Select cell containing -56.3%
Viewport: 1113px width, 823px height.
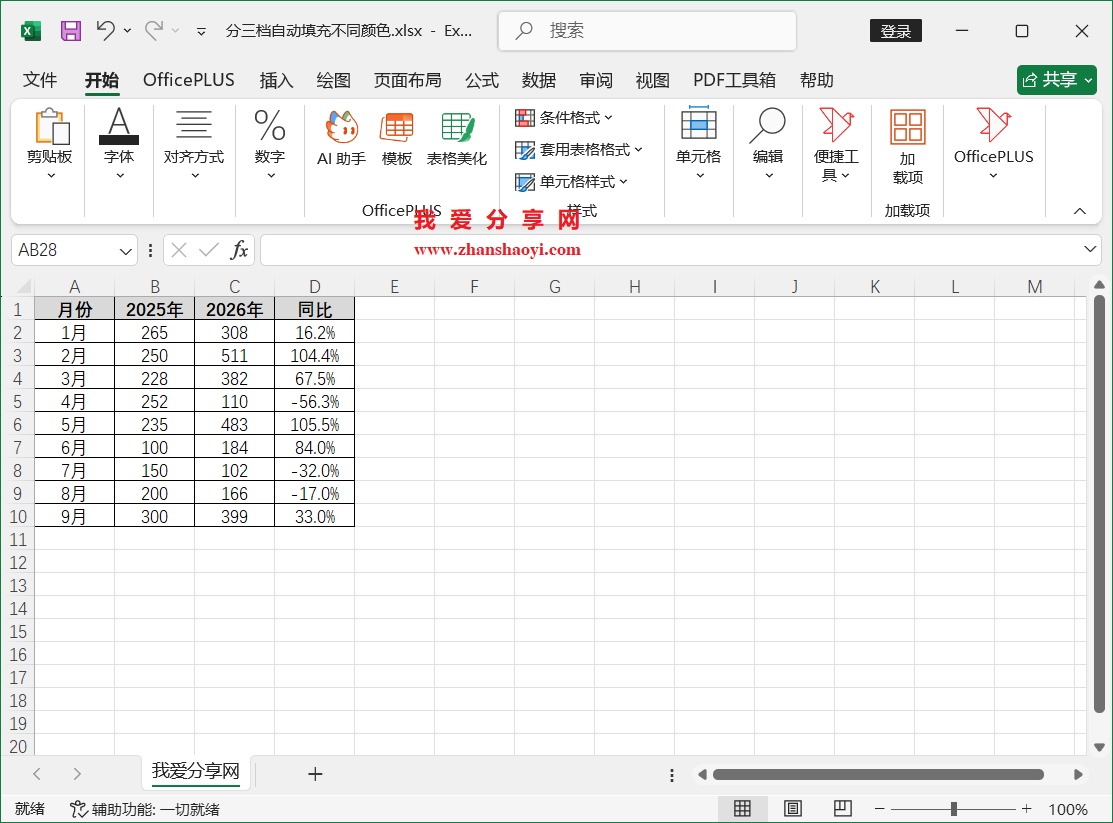pos(314,402)
